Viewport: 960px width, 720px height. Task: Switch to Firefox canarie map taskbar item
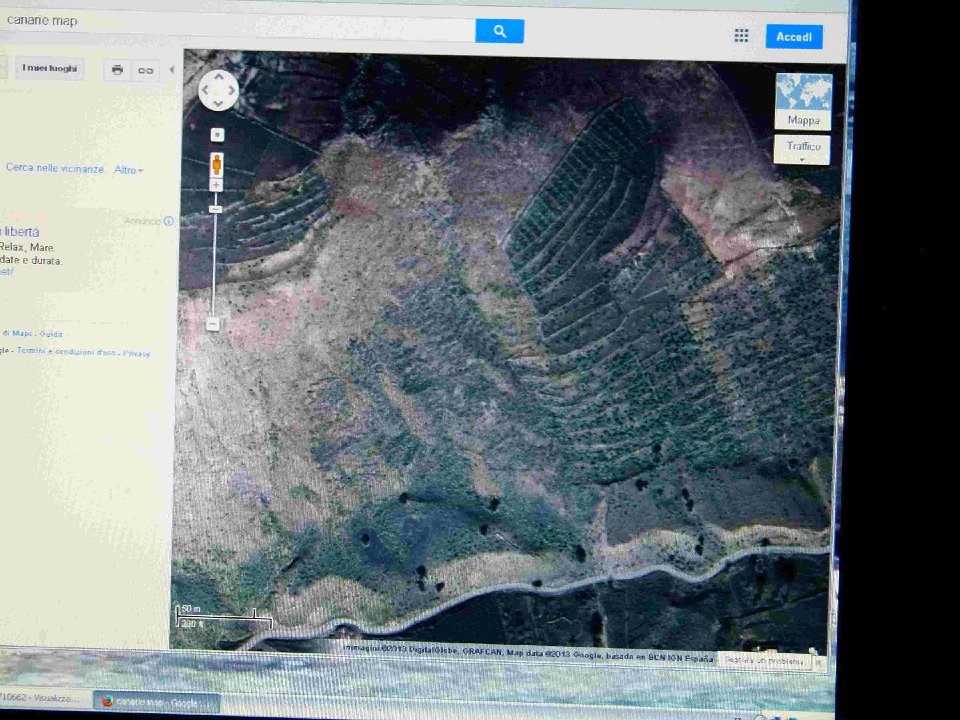pos(156,702)
